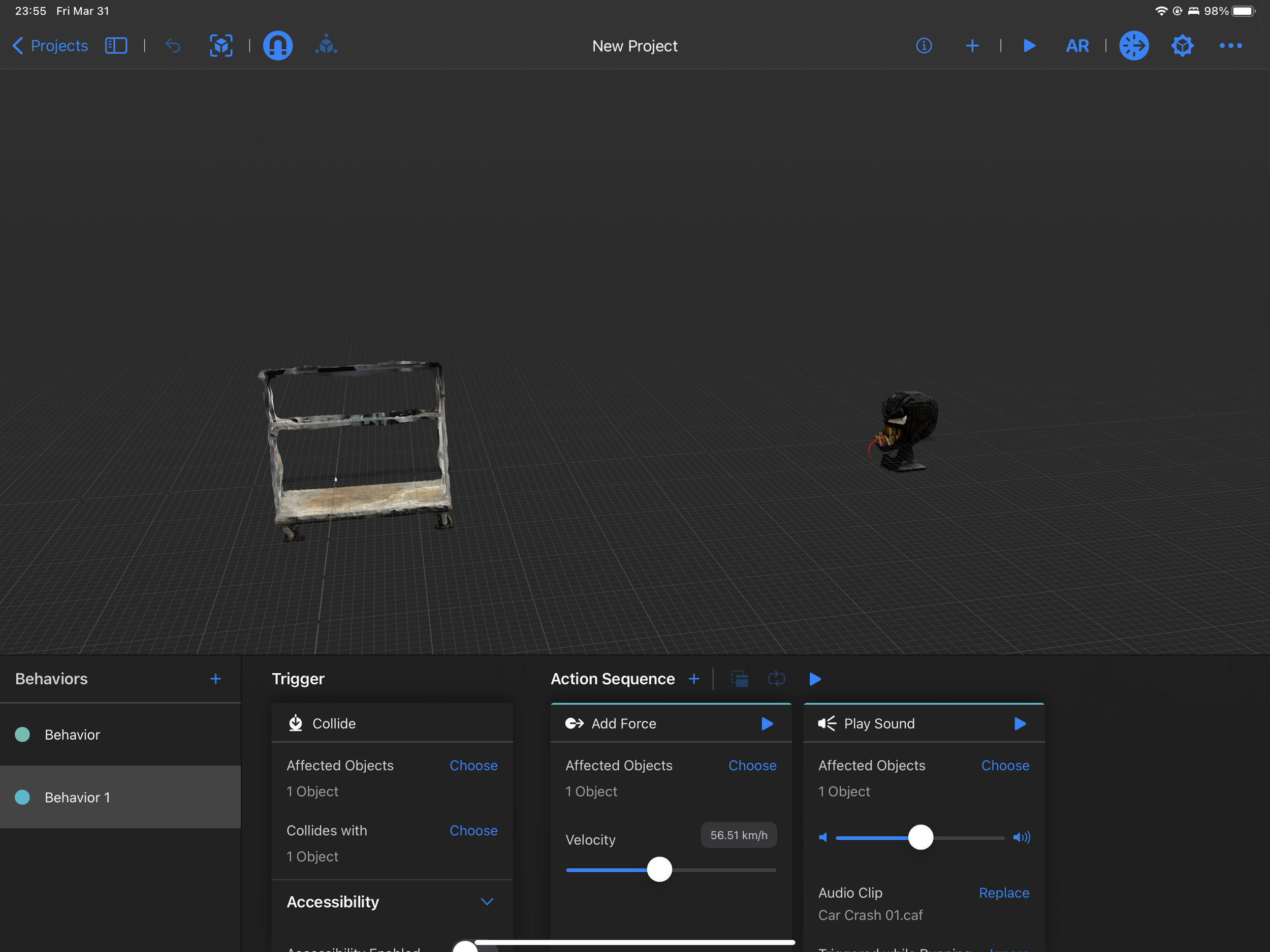Viewport: 1270px width, 952px height.
Task: Open the three-dots more menu
Action: pyautogui.click(x=1230, y=45)
